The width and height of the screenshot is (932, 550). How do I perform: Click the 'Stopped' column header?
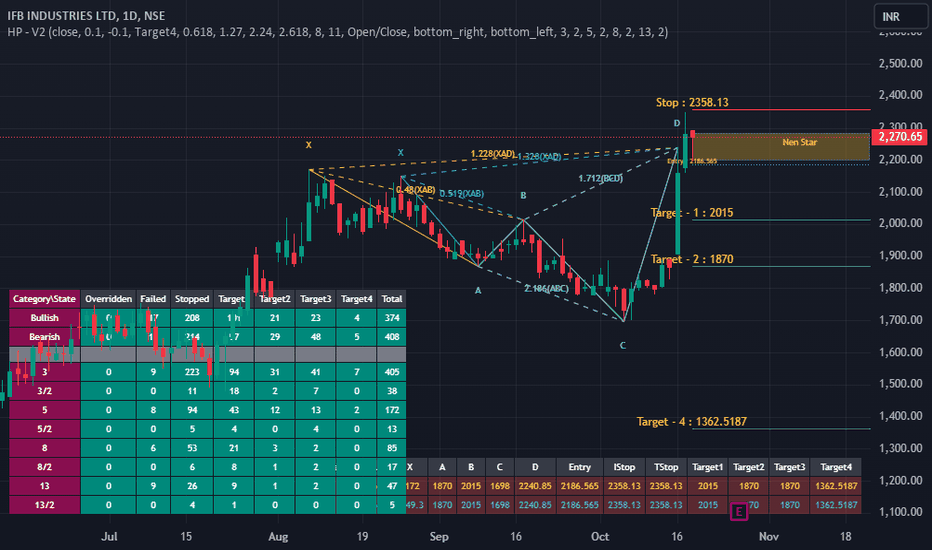(x=192, y=299)
